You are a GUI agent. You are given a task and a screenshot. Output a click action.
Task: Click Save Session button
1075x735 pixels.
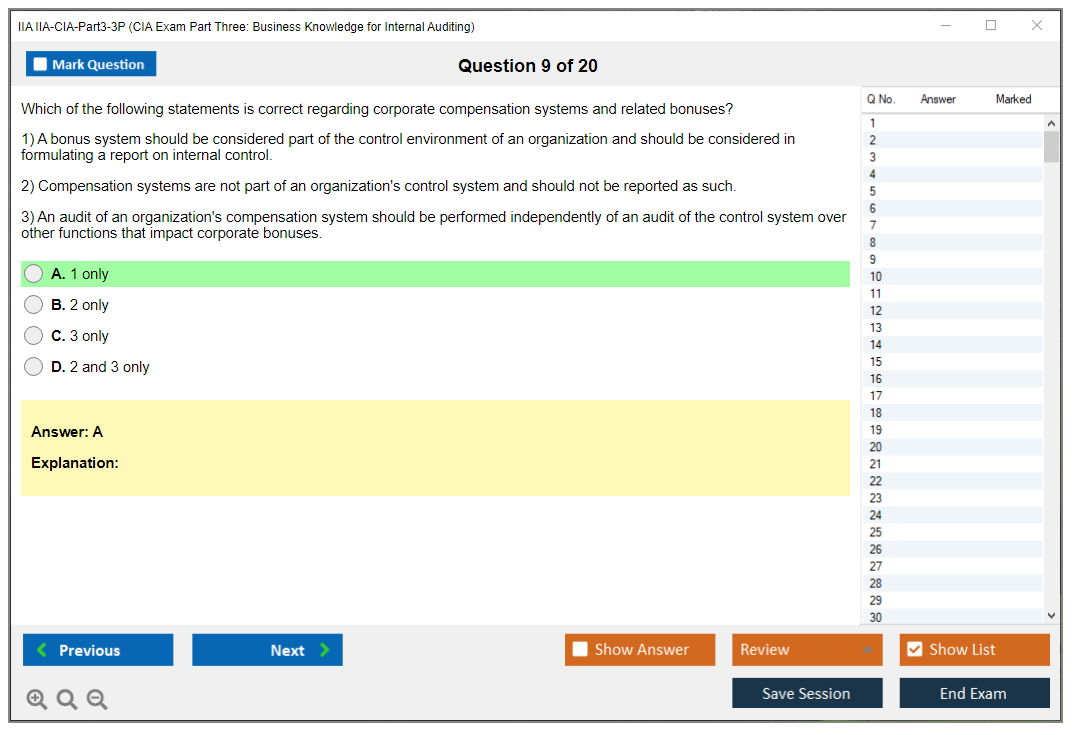(x=807, y=693)
